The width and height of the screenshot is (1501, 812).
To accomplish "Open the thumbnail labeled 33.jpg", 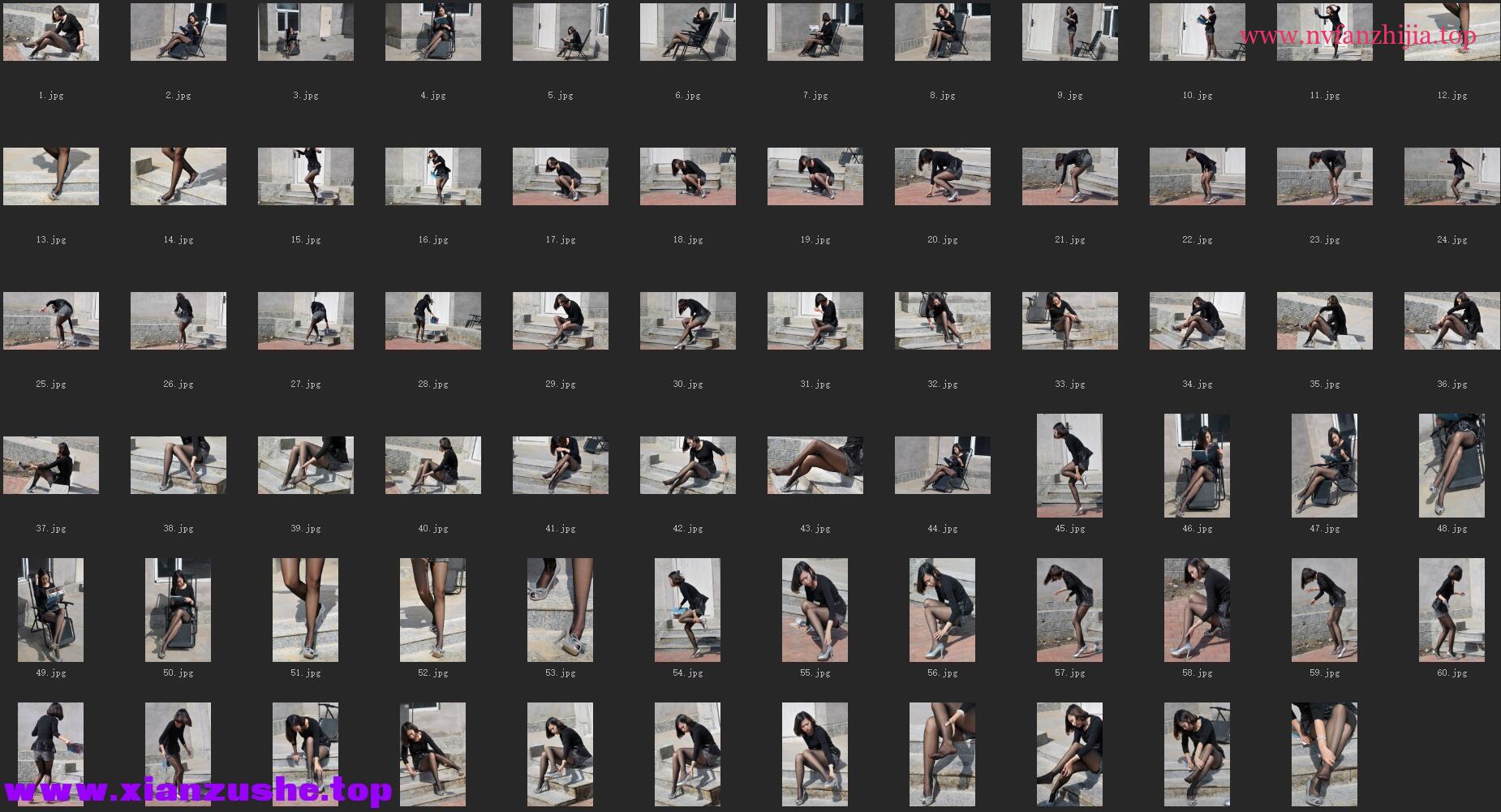I will coord(1070,320).
